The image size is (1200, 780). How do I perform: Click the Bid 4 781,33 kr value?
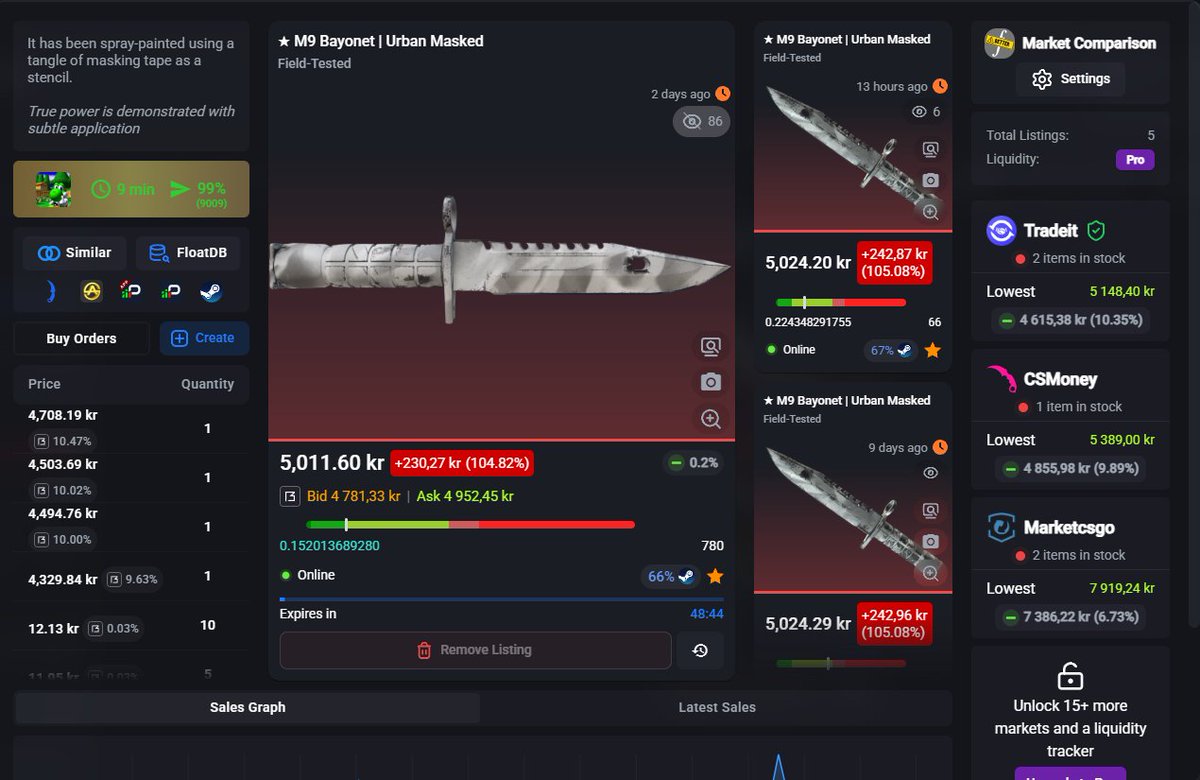pyautogui.click(x=353, y=496)
